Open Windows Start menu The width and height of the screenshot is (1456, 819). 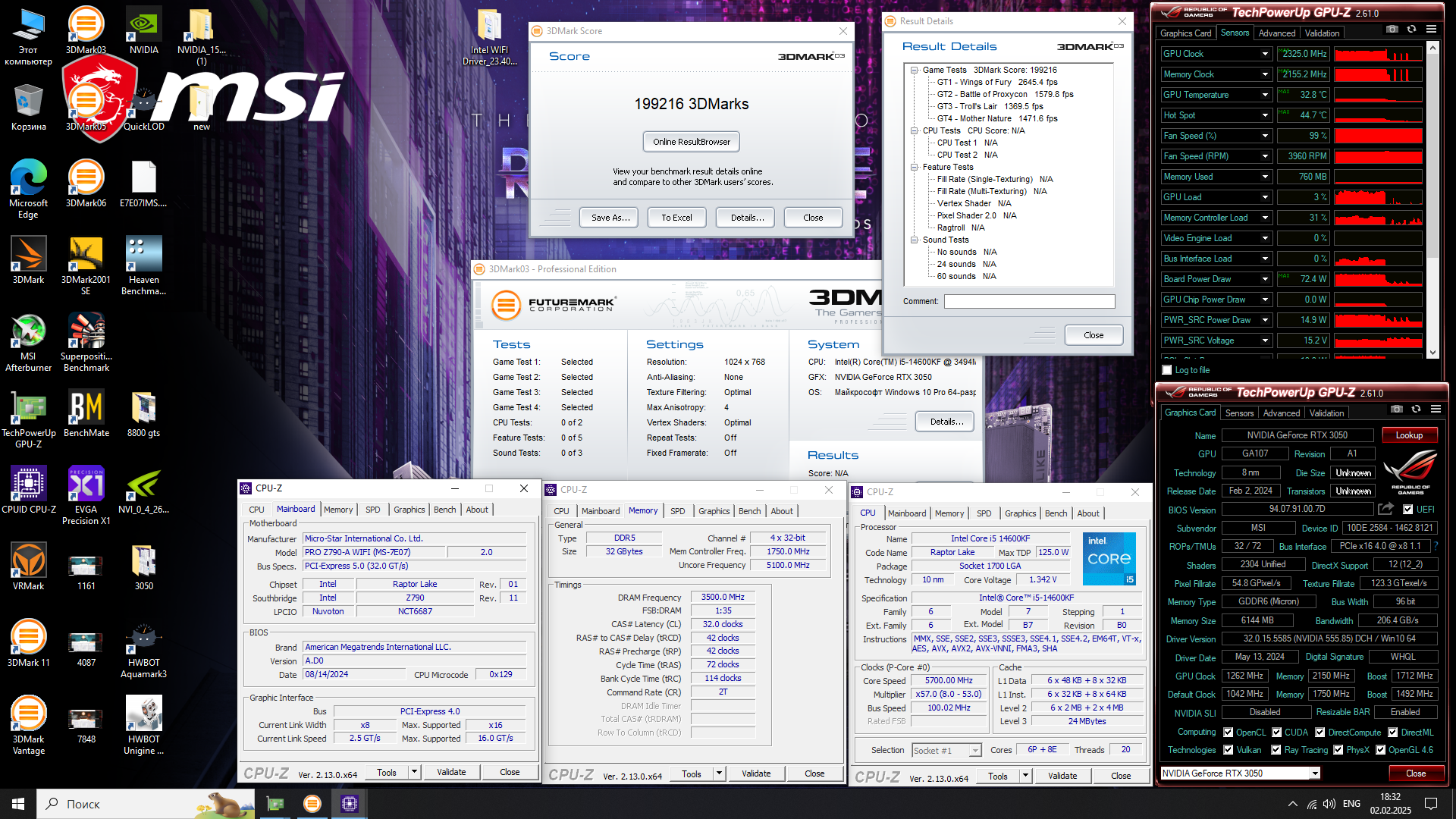[18, 804]
